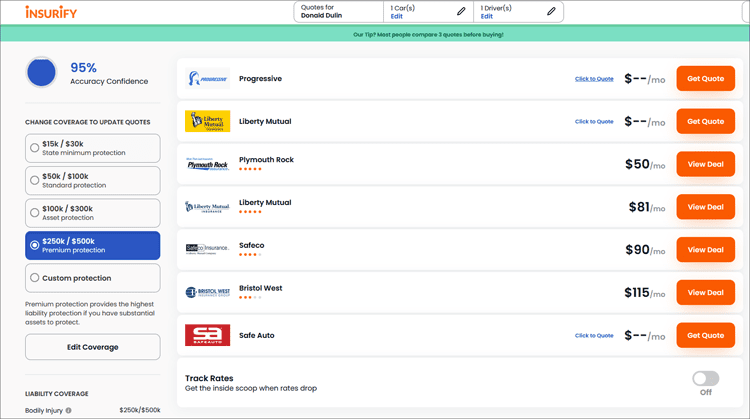Click the Safeco Insurance logo
Screen dimensions: 750x419
tap(208, 249)
